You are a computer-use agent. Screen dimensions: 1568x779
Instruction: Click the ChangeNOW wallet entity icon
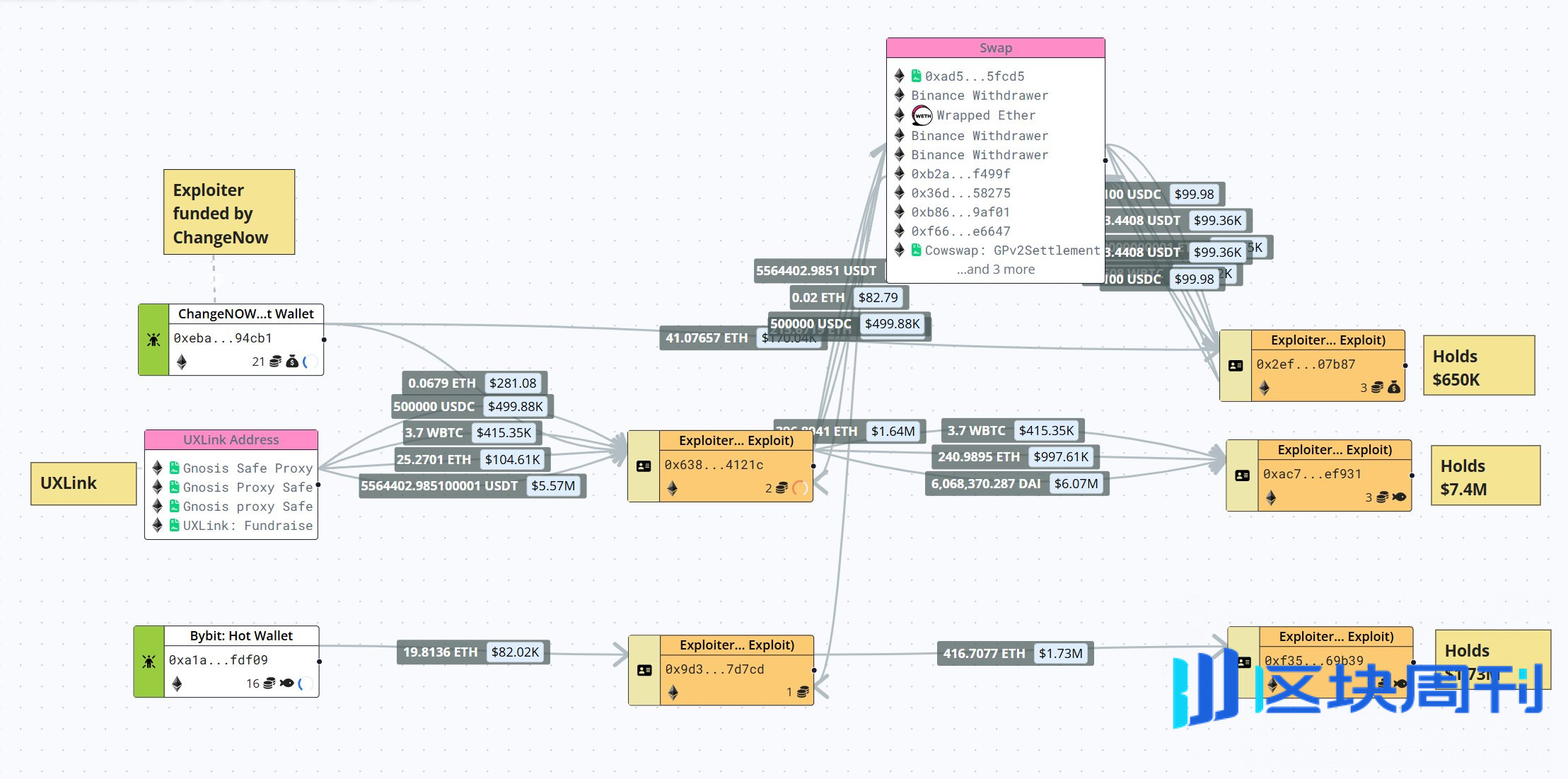pyautogui.click(x=153, y=340)
